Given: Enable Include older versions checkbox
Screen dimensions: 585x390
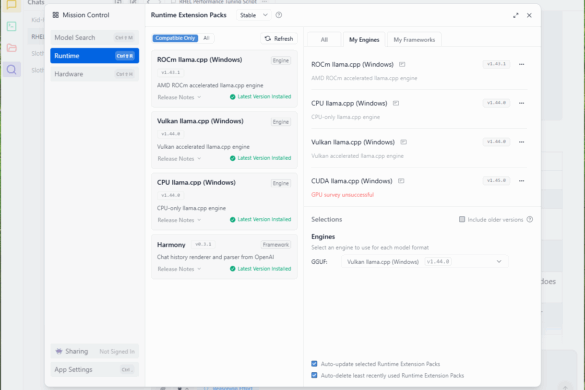Looking at the screenshot, I should click(x=462, y=219).
